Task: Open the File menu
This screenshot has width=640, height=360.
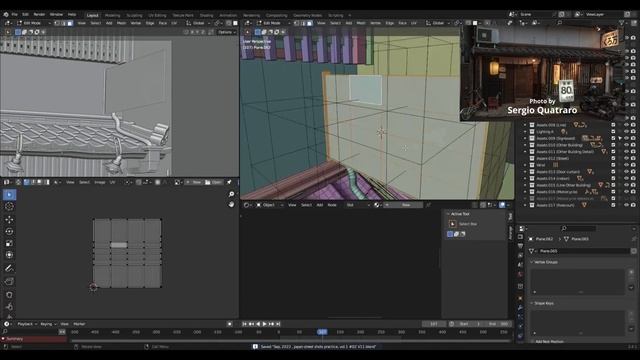Action: 14,14
